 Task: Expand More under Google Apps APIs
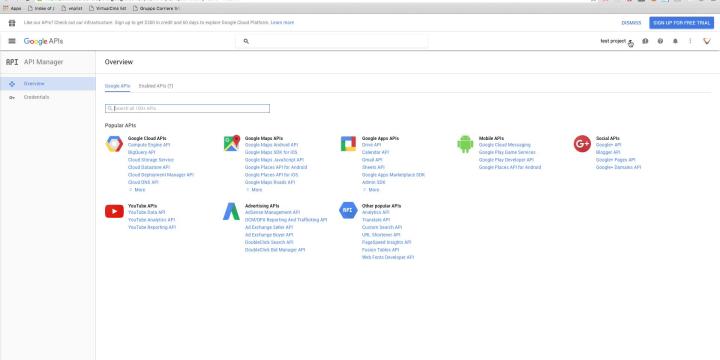click(371, 190)
